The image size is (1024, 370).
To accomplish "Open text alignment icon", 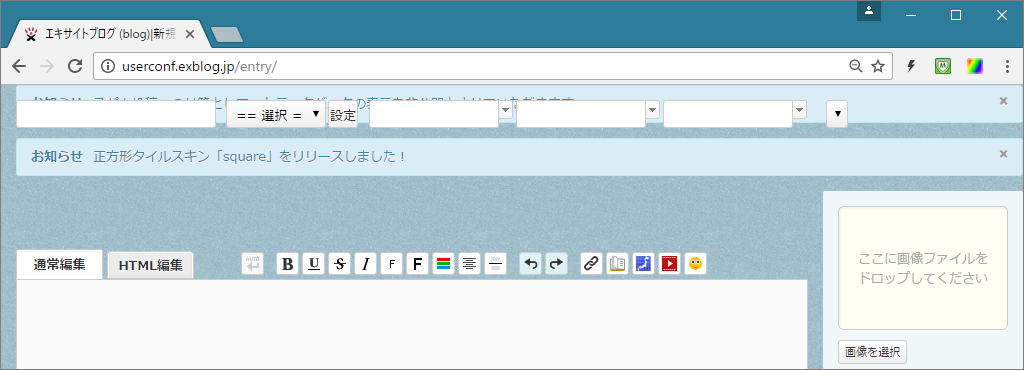I will (x=470, y=264).
